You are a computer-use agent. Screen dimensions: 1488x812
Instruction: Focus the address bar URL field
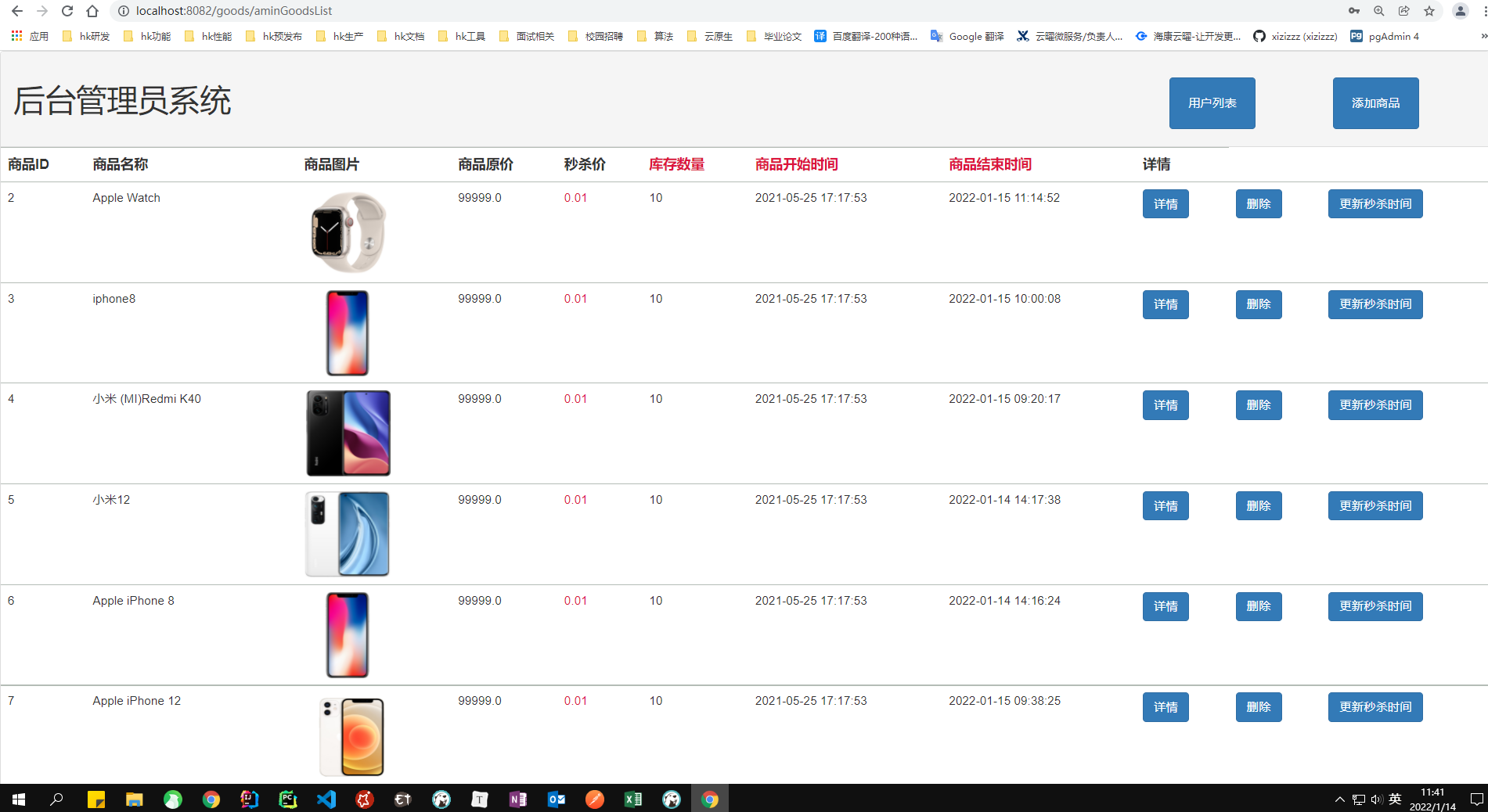[728, 11]
